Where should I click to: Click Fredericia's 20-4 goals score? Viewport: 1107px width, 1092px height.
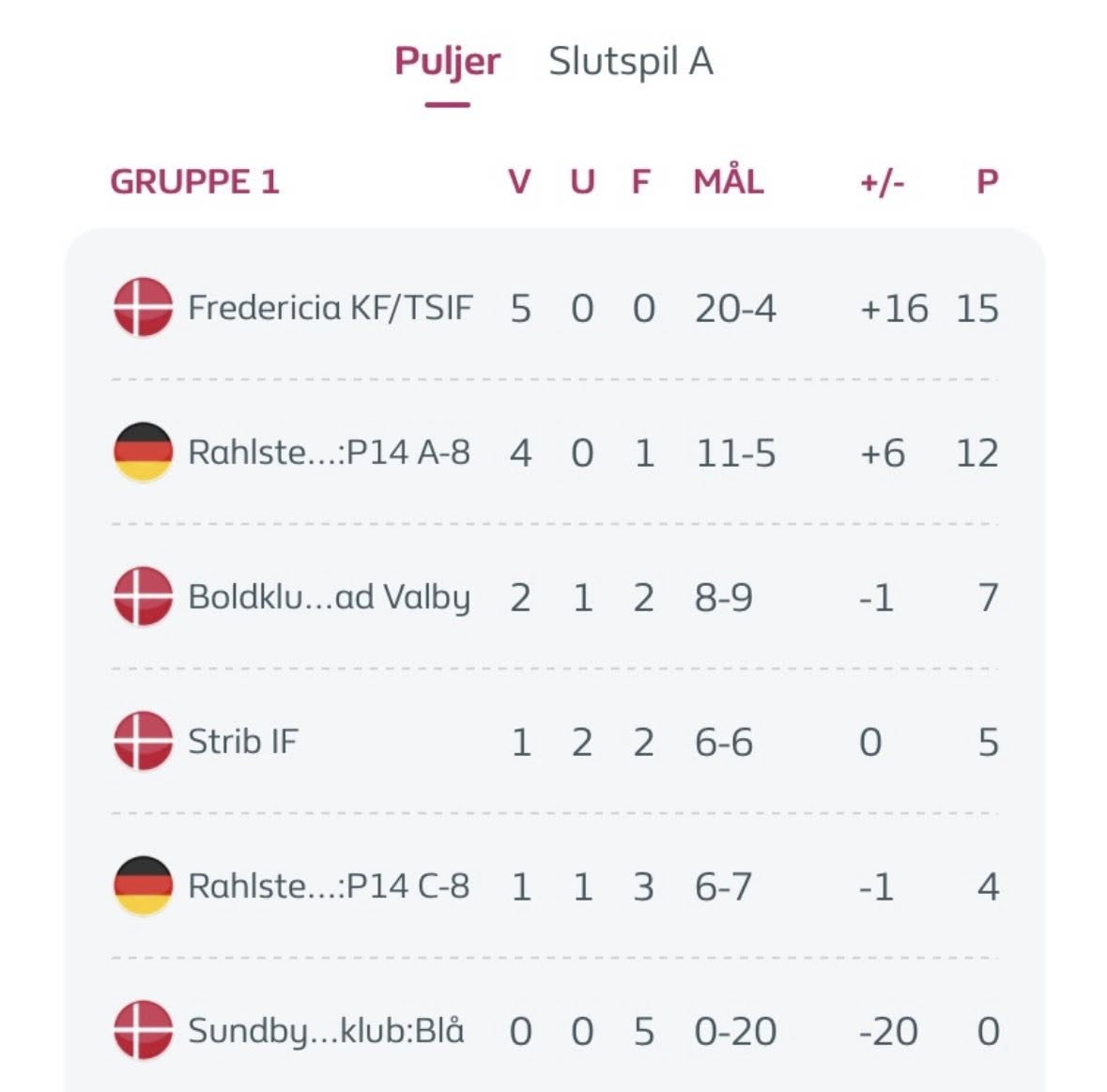click(x=735, y=309)
